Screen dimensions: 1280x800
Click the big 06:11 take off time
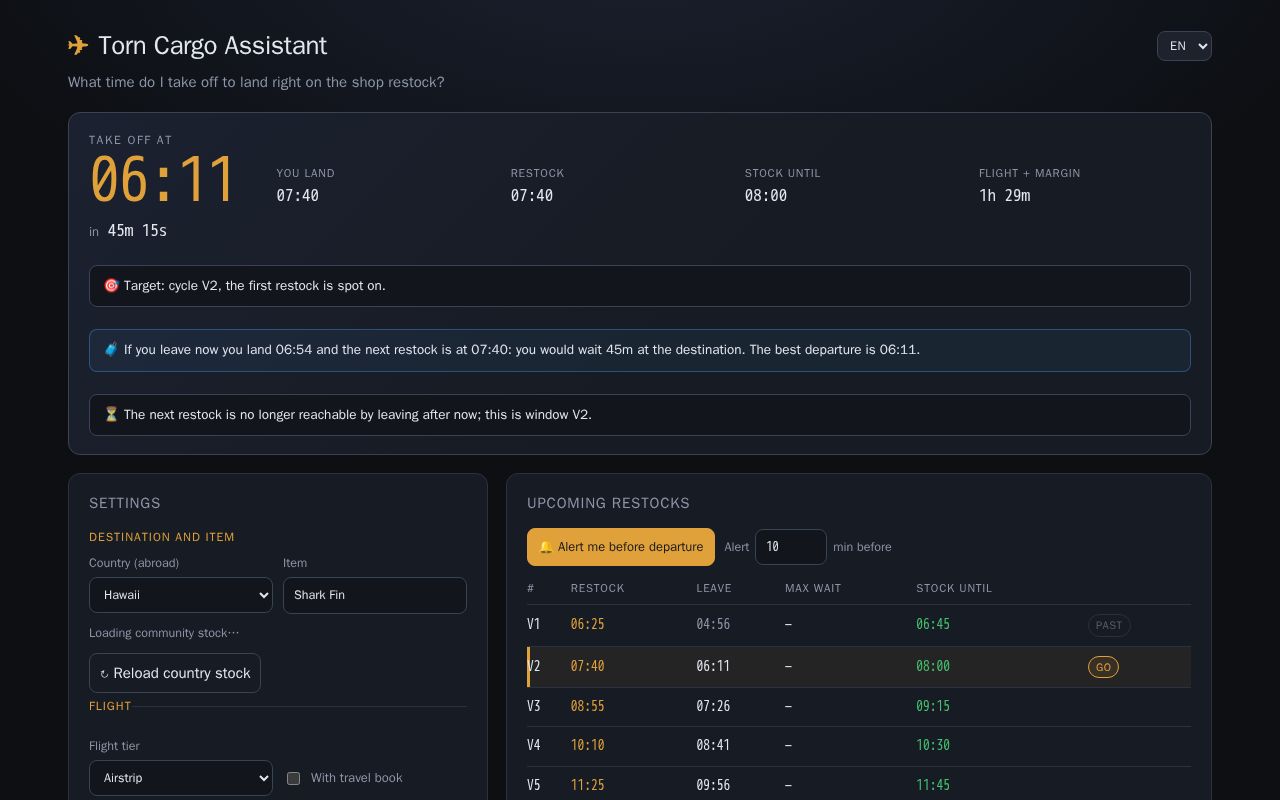[x=163, y=180]
